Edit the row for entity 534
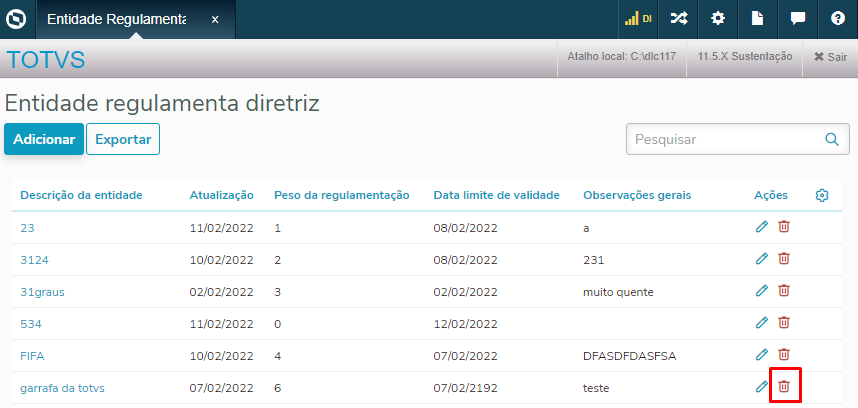The height and width of the screenshot is (408, 858). pyautogui.click(x=762, y=323)
